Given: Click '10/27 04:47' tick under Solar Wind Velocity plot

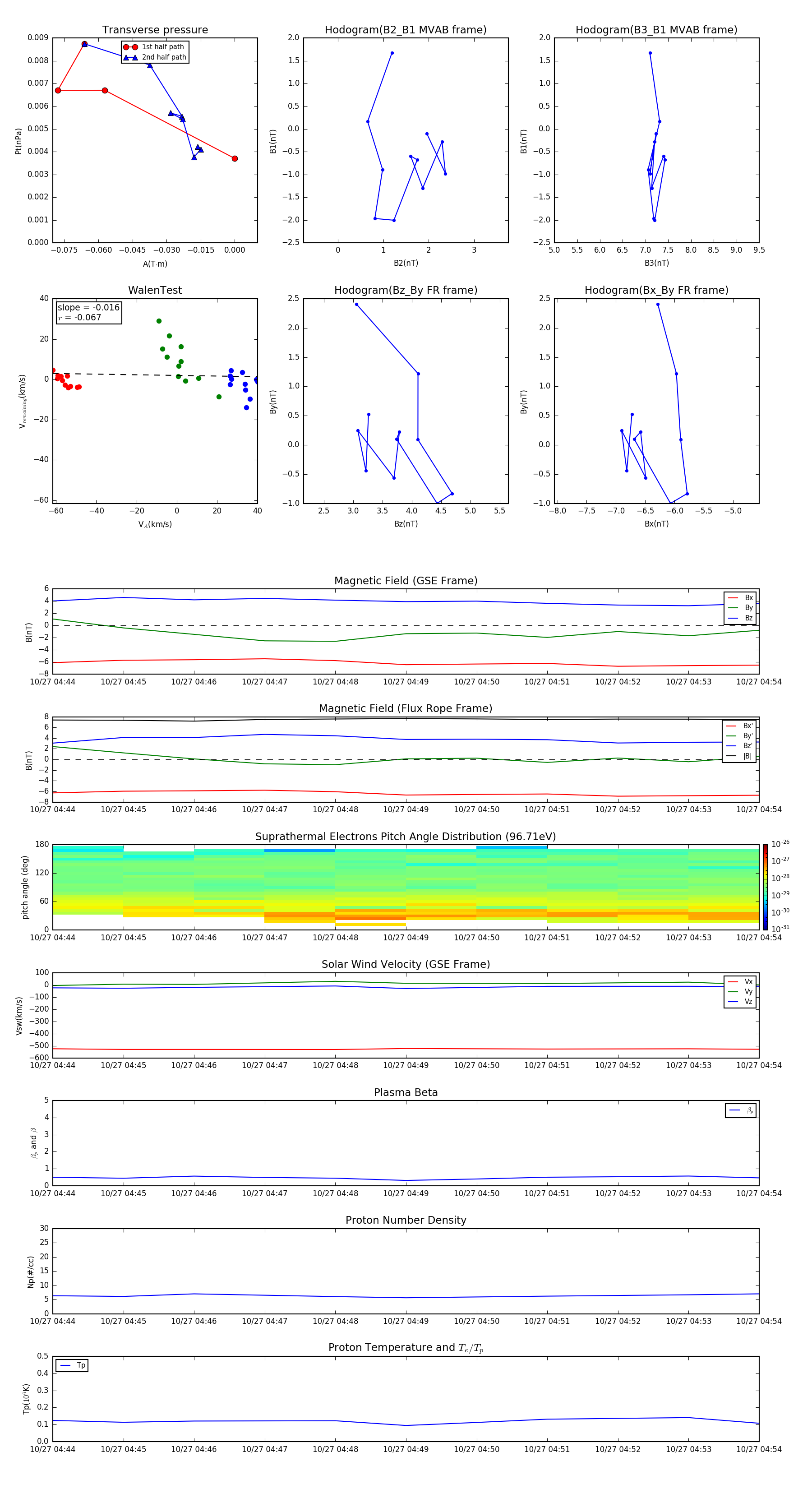Looking at the screenshot, I should pos(265,1065).
